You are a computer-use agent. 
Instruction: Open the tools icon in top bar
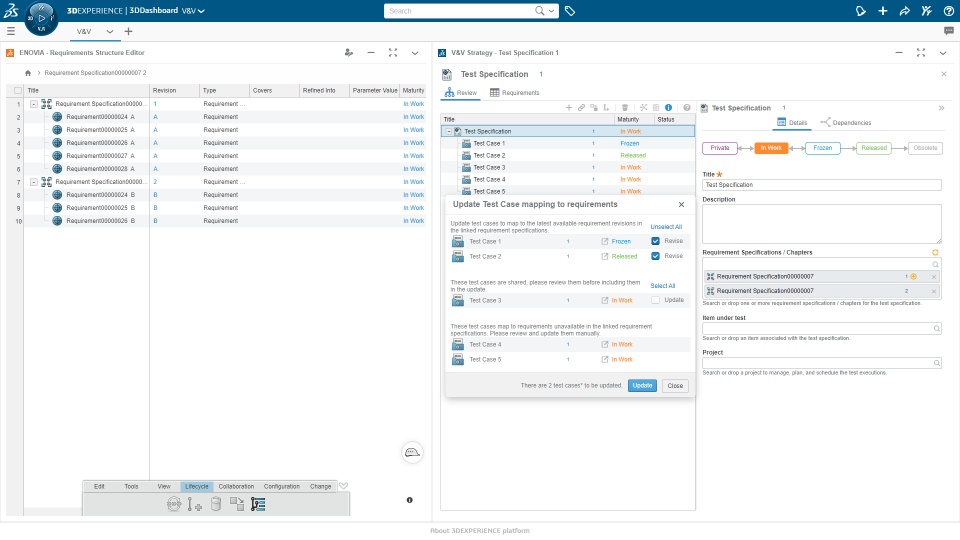tap(926, 10)
